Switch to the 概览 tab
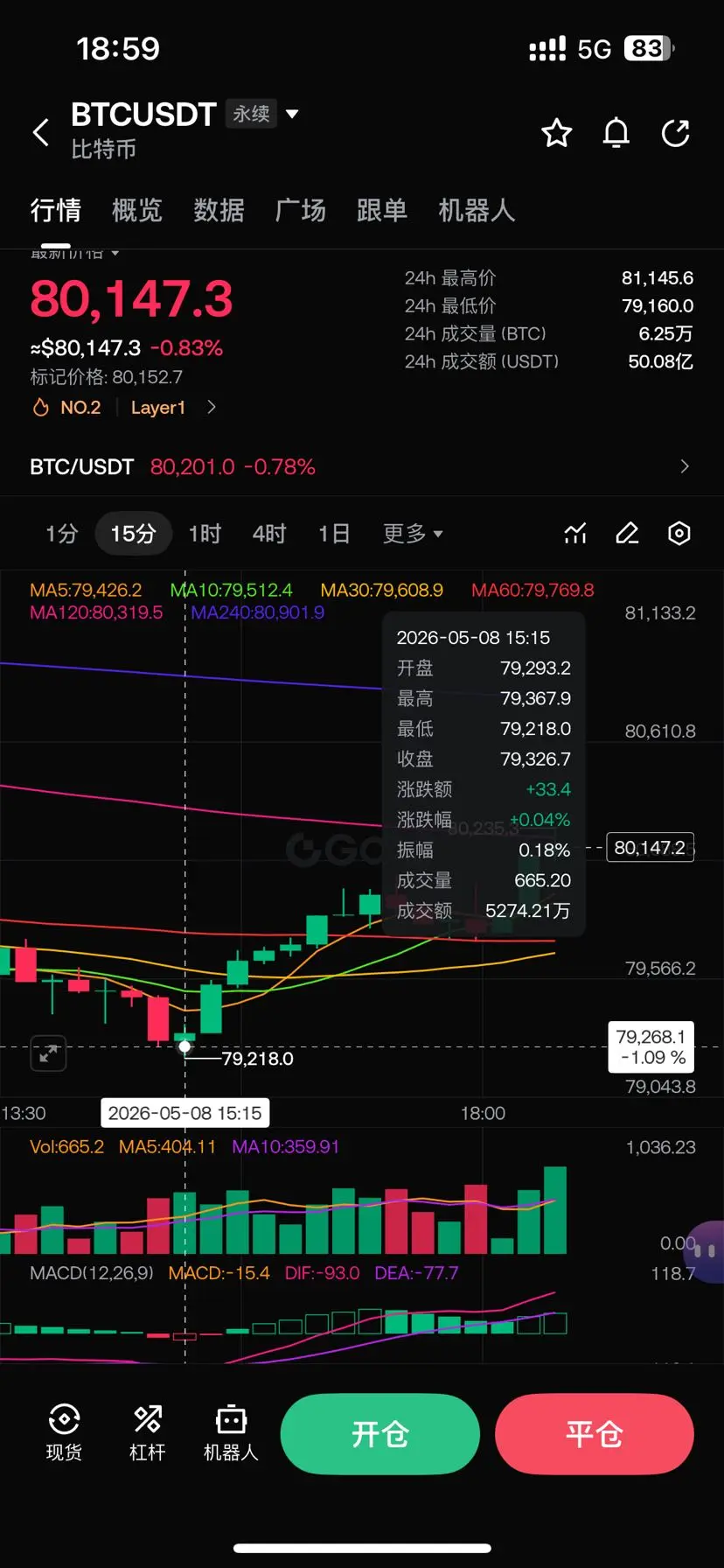Viewport: 724px width, 1568px height. [x=137, y=210]
